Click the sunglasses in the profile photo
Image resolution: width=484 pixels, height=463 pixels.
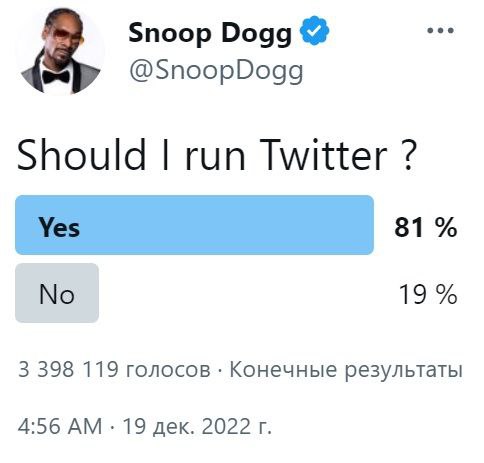(x=67, y=33)
